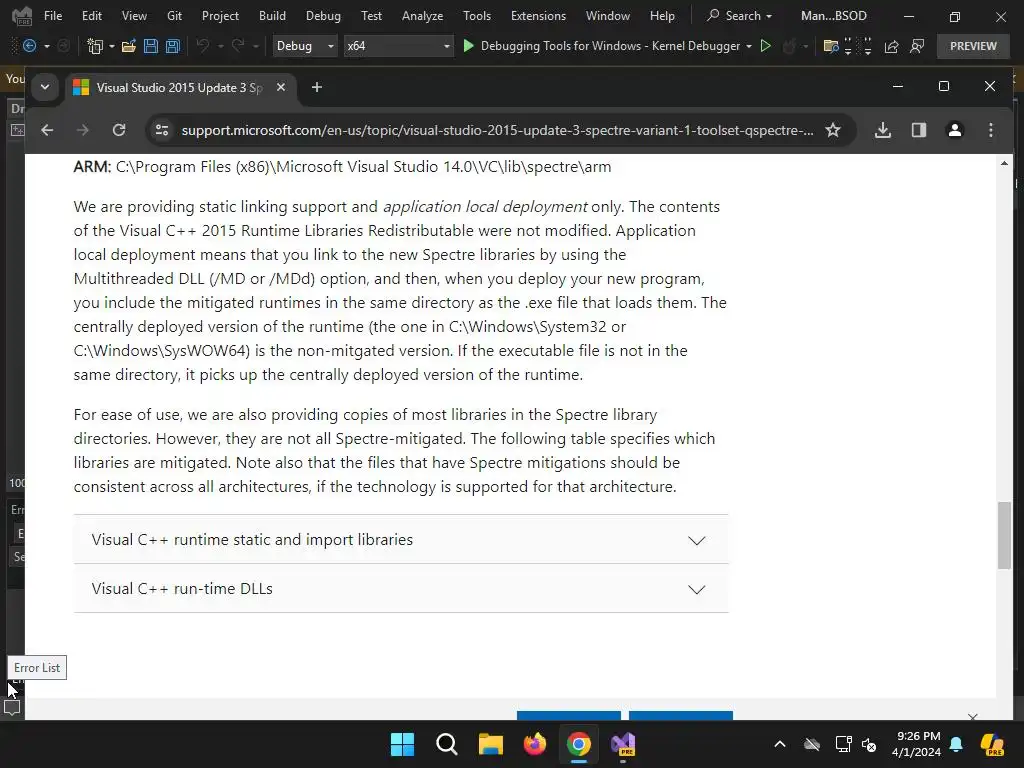The width and height of the screenshot is (1024, 768).
Task: Open Chrome tab search dropdown
Action: tap(45, 87)
